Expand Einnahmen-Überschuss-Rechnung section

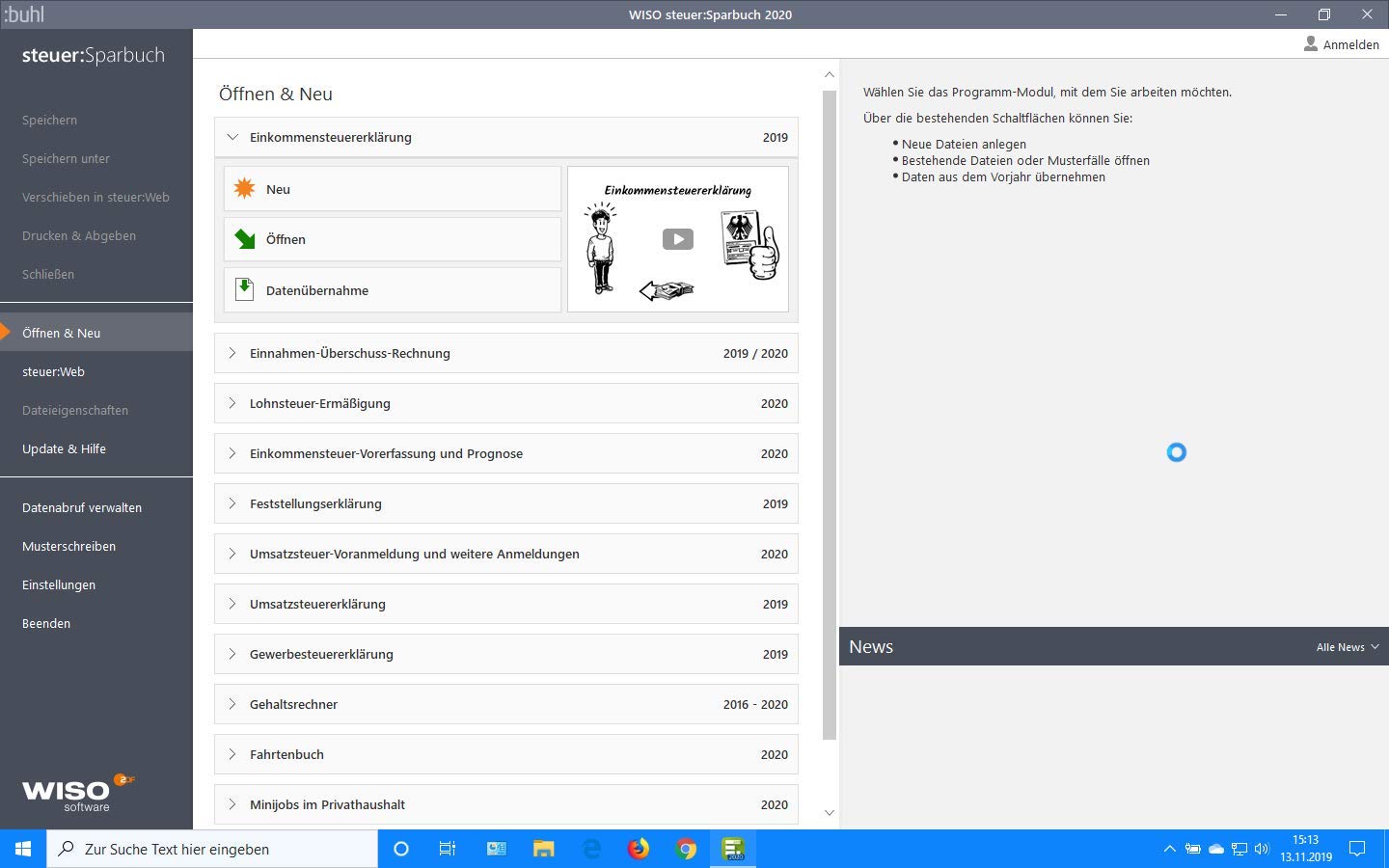click(x=506, y=353)
